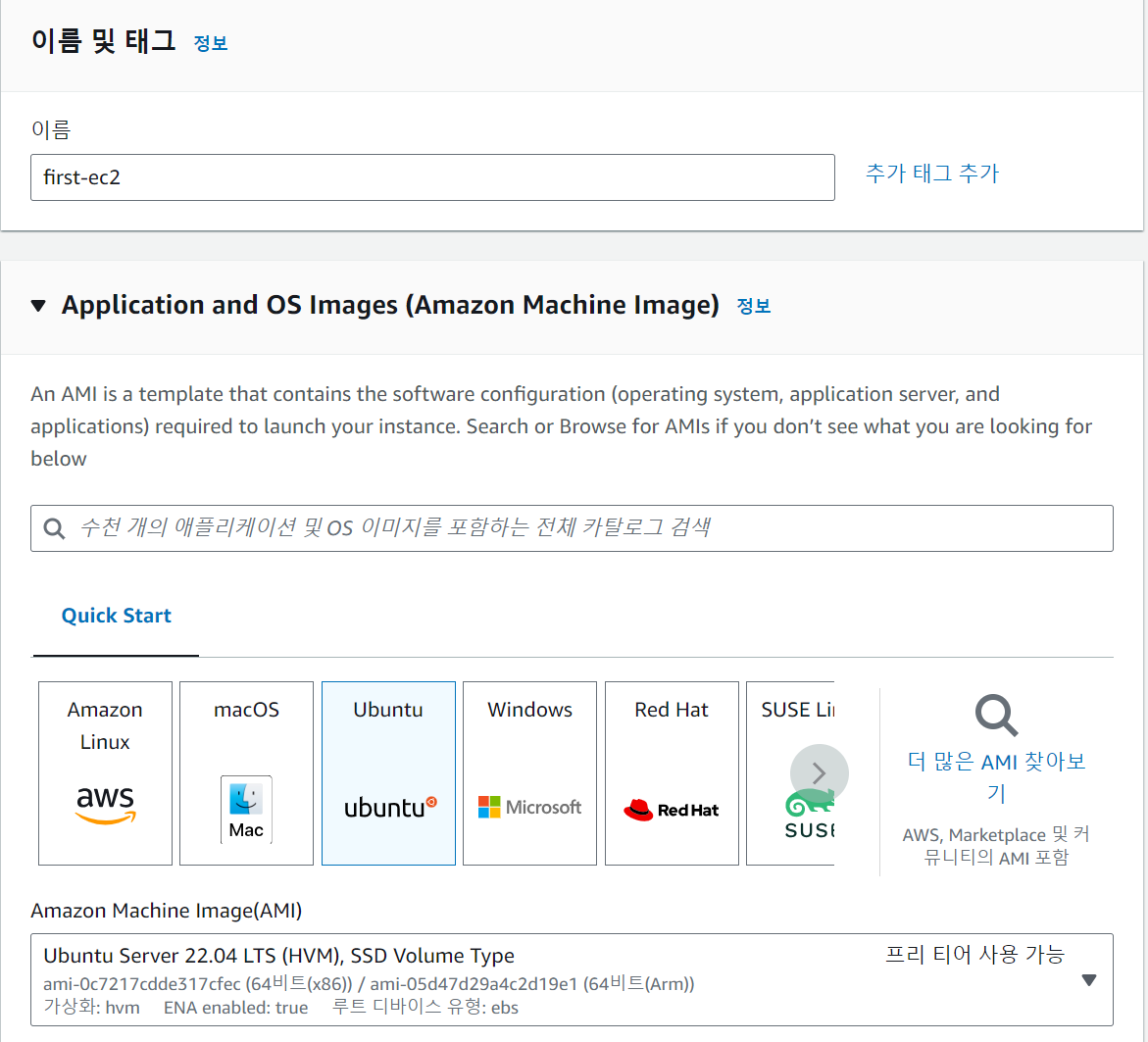Focus the AMI catalog search box
Image resolution: width=1148 pixels, height=1042 pixels.
(x=572, y=528)
